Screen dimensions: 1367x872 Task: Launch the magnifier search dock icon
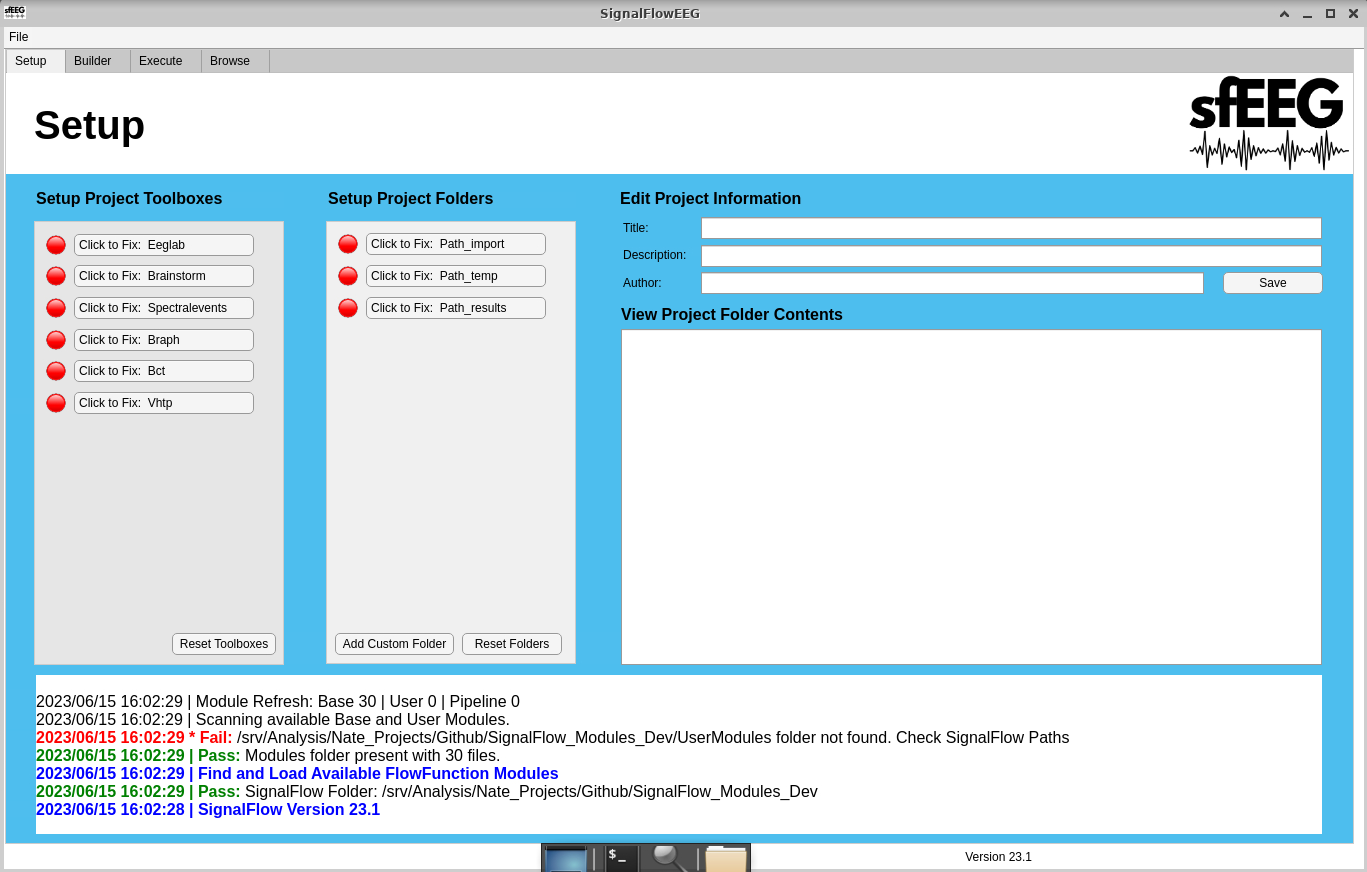(669, 858)
